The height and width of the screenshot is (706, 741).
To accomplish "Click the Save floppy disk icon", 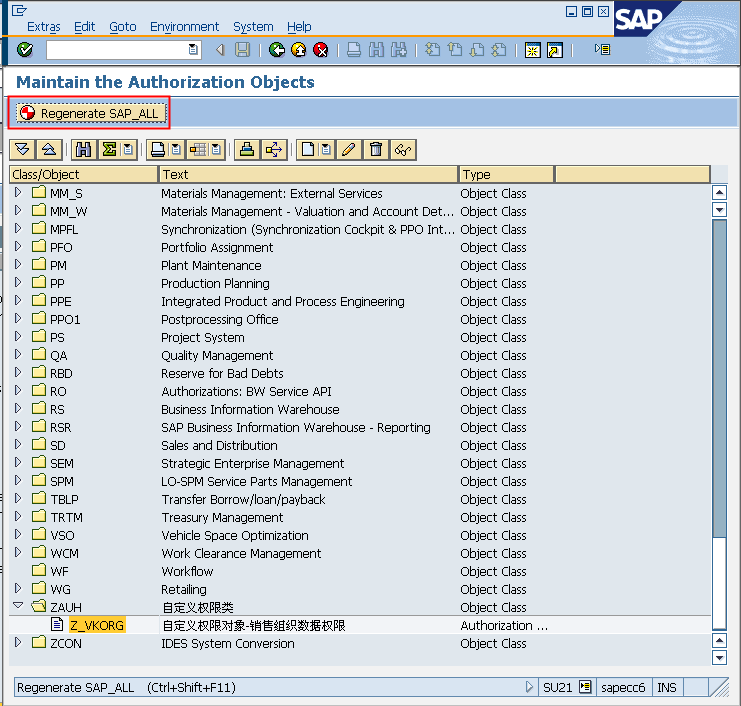I will pos(242,50).
